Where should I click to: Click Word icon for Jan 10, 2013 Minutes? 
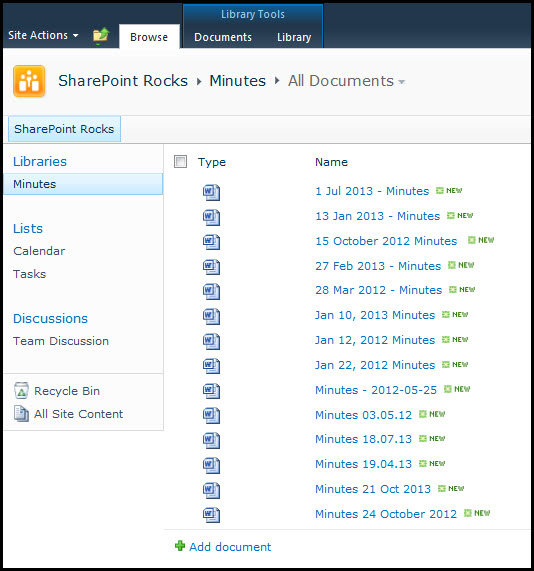coord(211,316)
